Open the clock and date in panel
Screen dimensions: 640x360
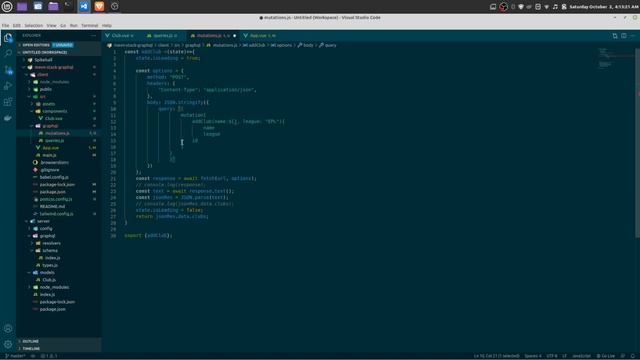[603, 7]
